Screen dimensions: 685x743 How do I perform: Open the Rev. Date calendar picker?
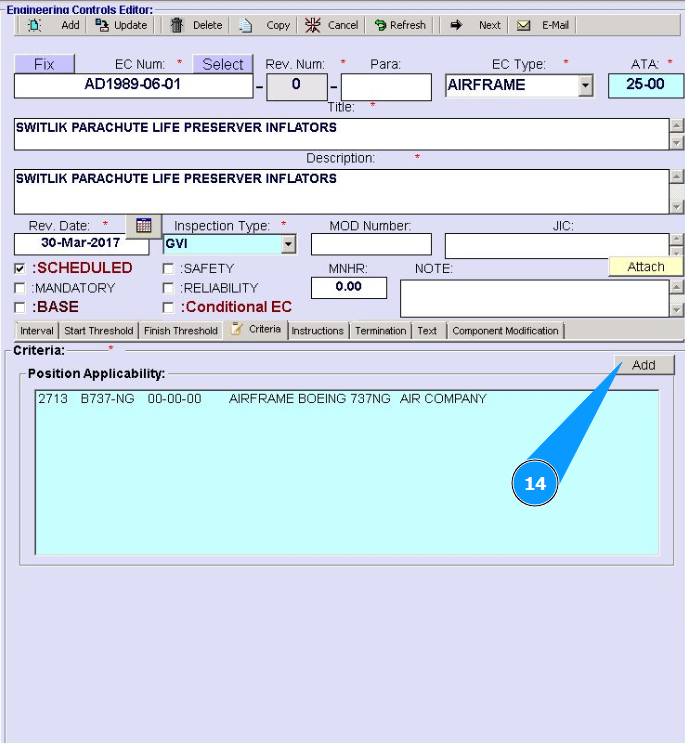pos(144,226)
